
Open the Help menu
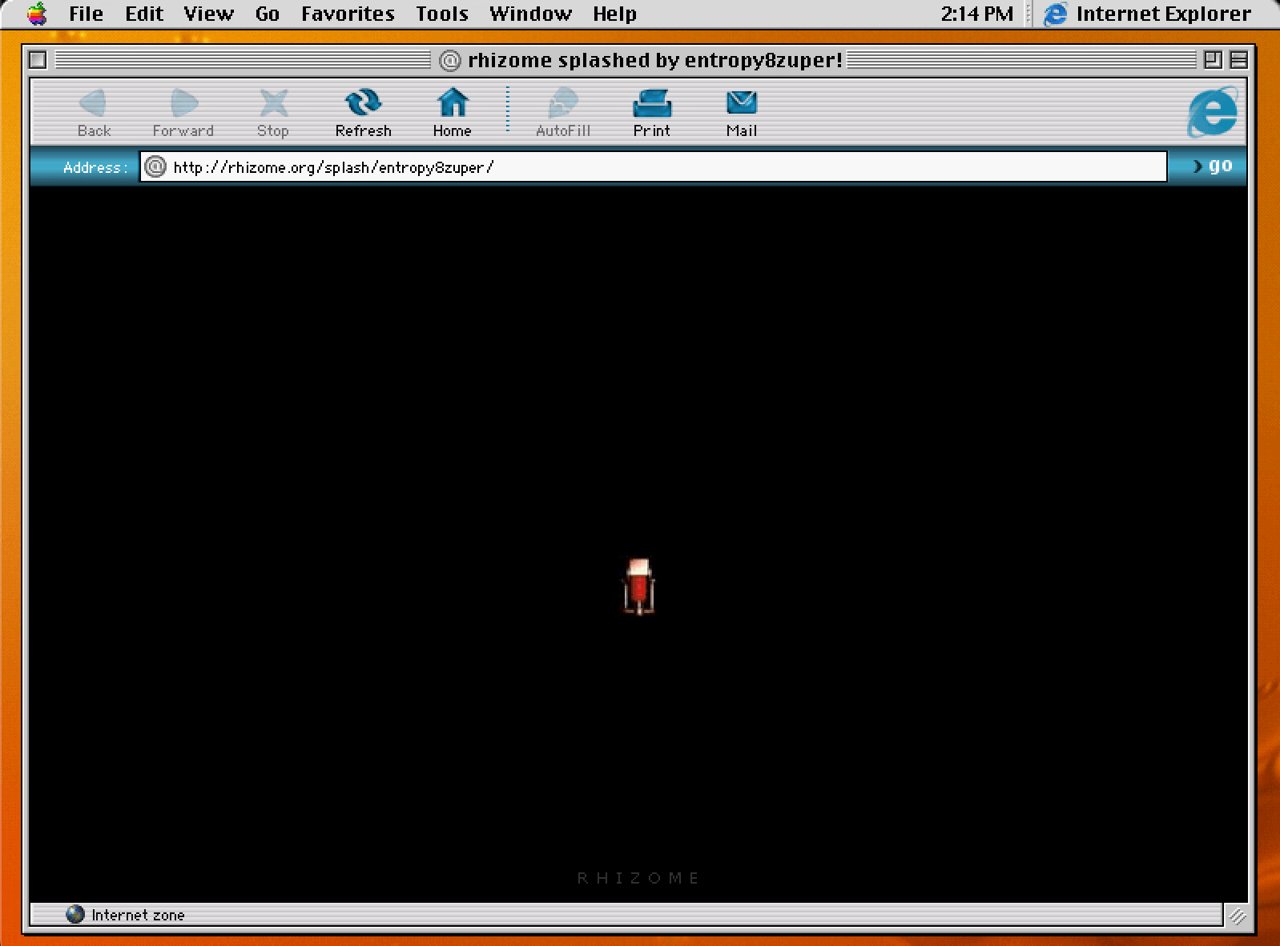(x=614, y=14)
